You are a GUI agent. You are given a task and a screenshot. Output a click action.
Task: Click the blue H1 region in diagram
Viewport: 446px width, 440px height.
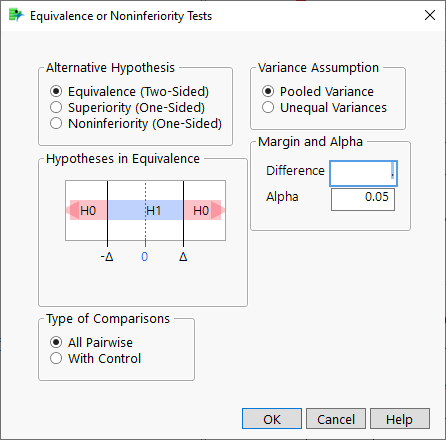pos(145,210)
